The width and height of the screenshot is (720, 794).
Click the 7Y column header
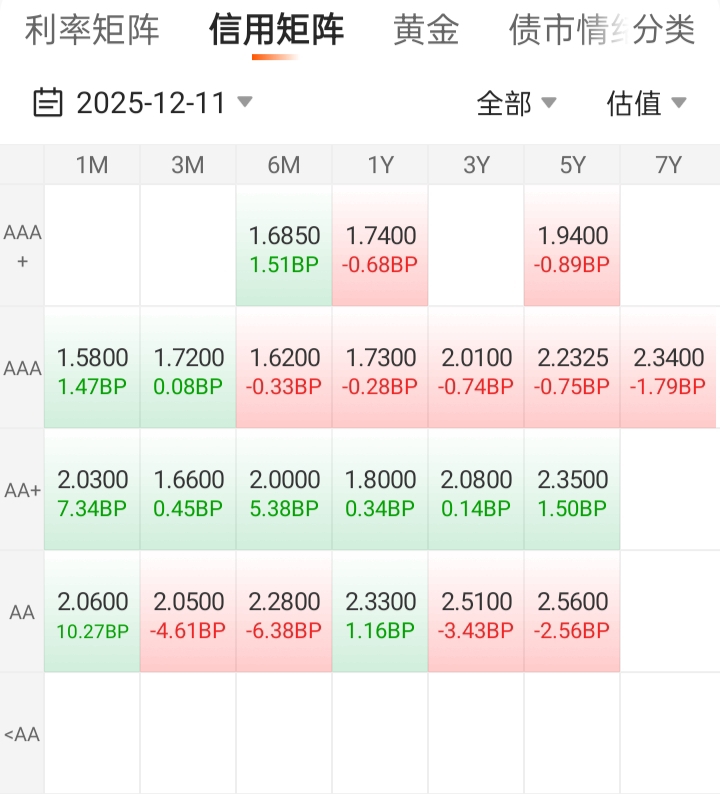click(669, 165)
